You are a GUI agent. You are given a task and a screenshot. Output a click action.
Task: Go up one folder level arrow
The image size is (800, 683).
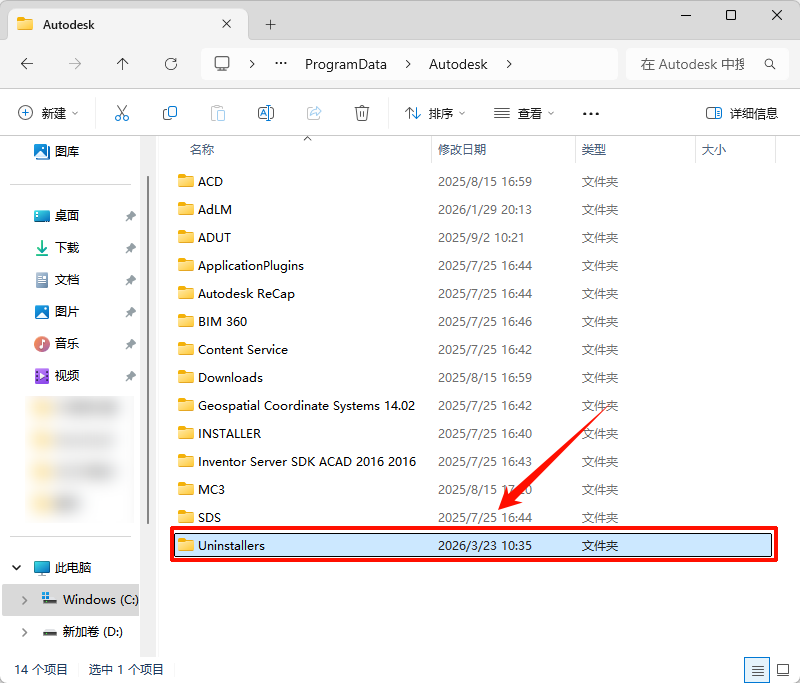pyautogui.click(x=123, y=64)
